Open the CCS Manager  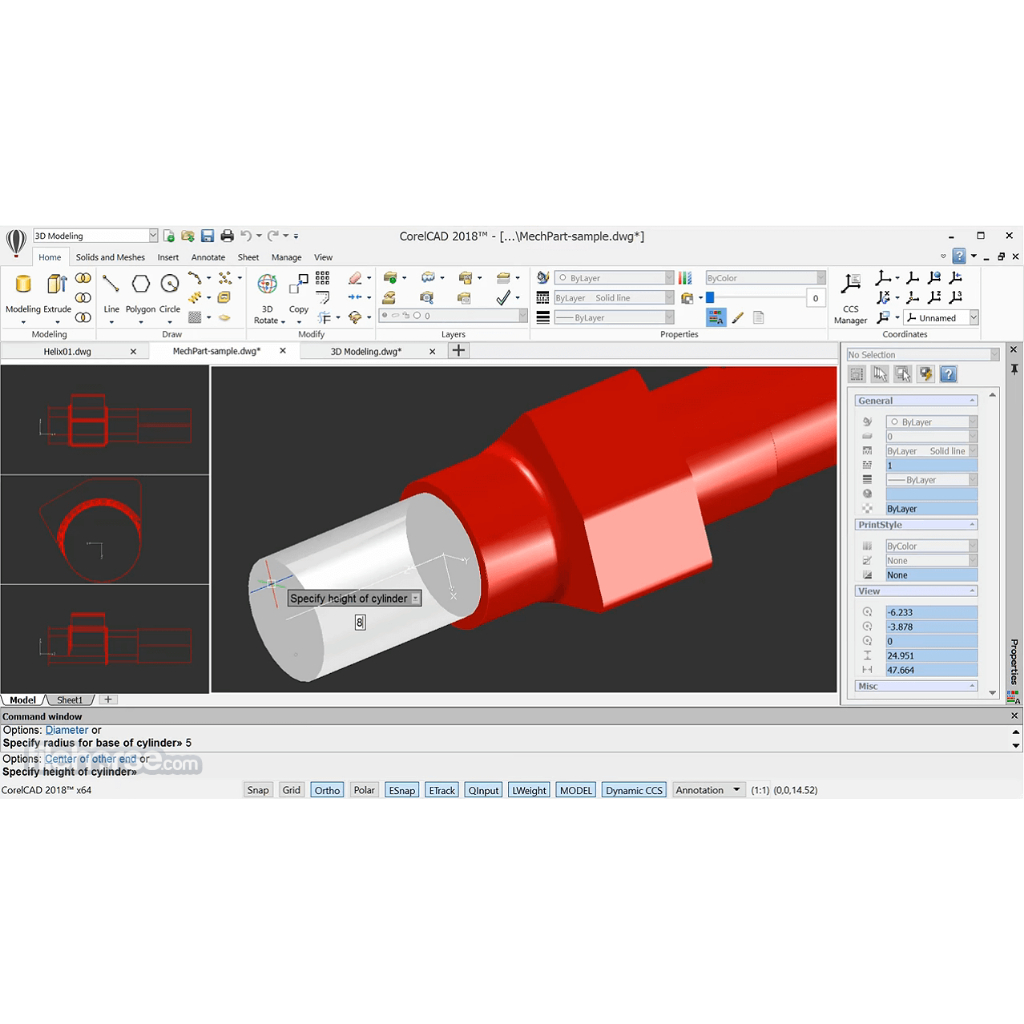[851, 296]
